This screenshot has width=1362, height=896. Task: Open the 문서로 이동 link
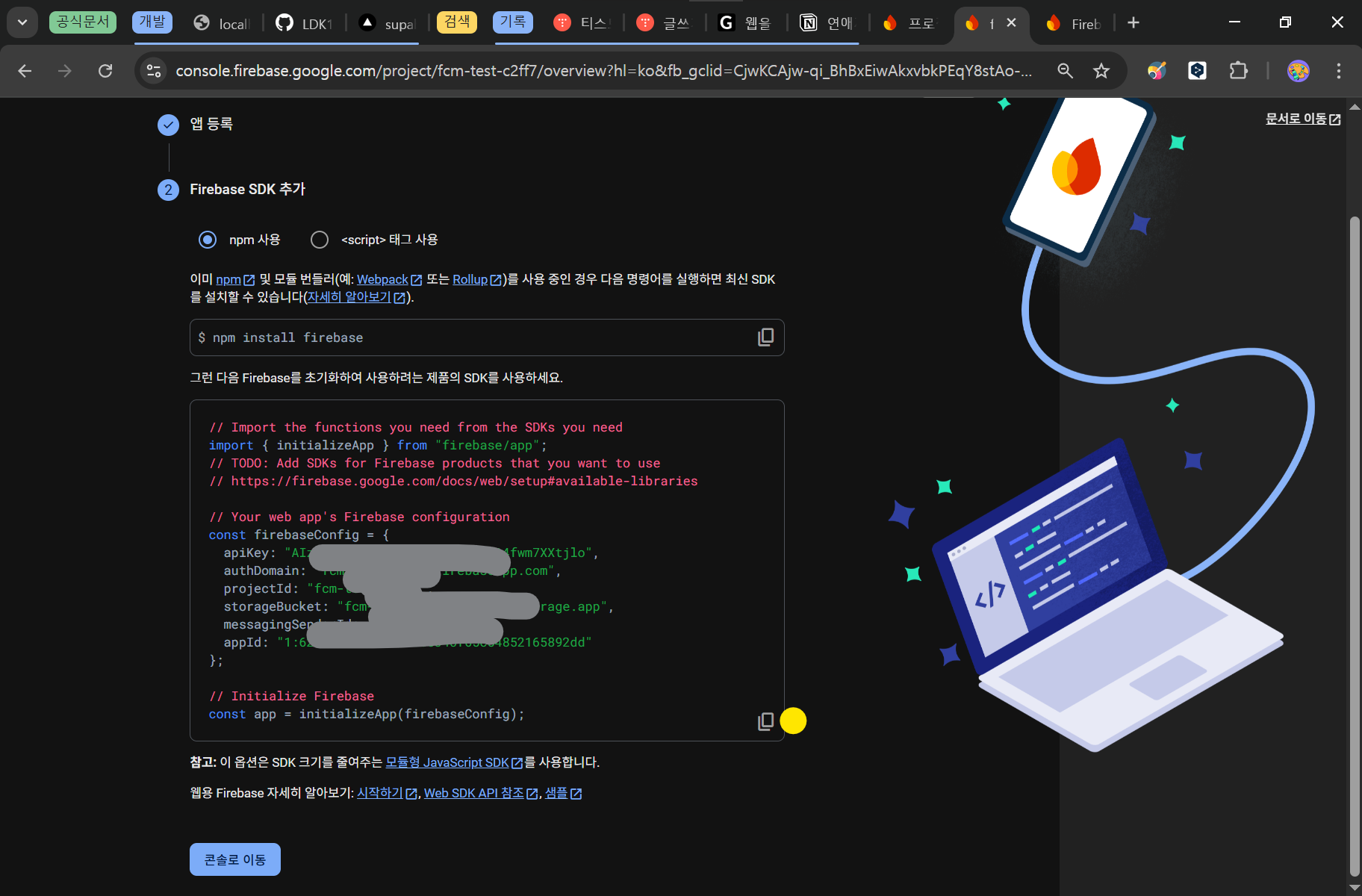[1303, 119]
